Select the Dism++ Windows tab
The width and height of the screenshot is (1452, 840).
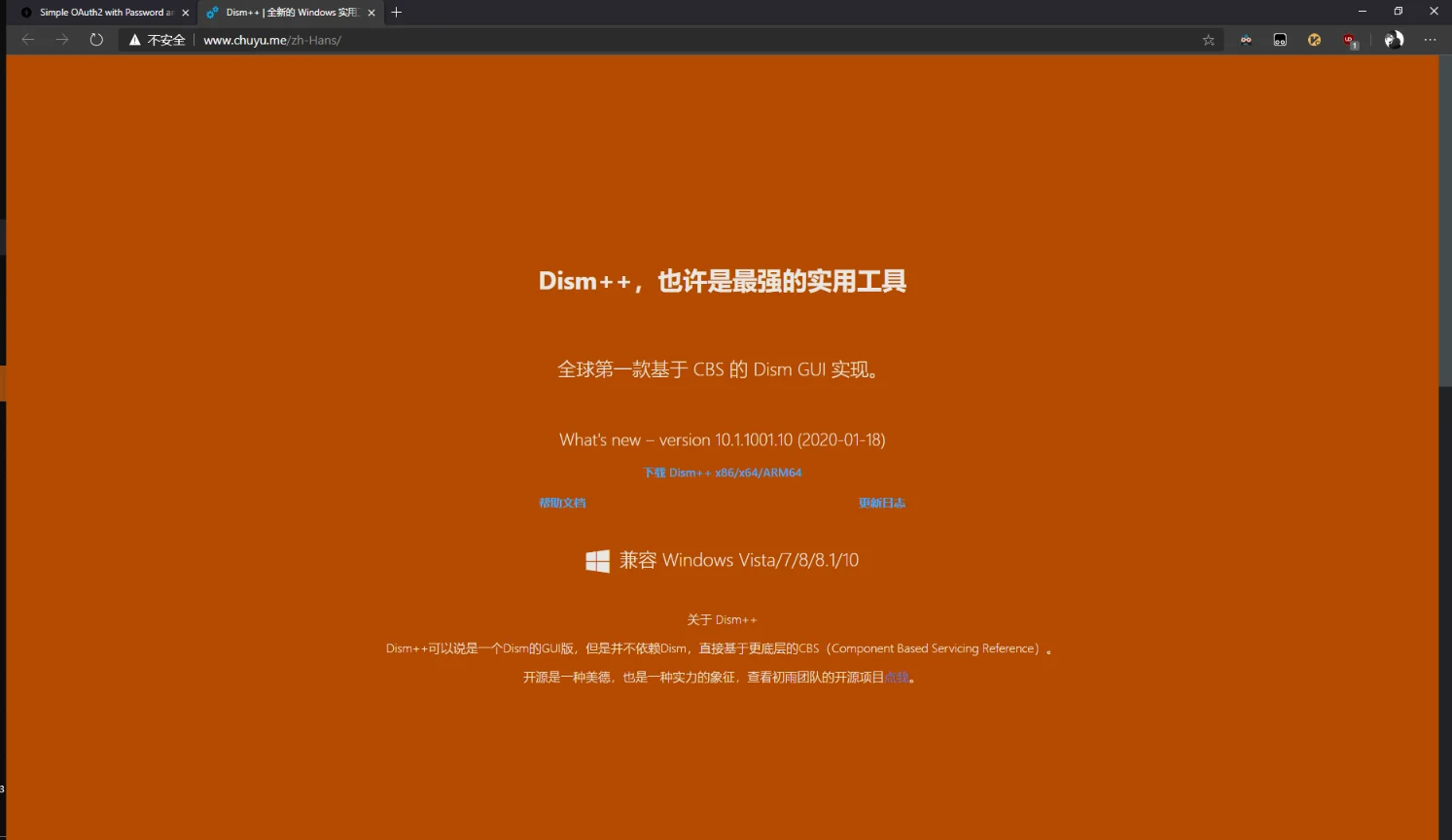(x=290, y=13)
